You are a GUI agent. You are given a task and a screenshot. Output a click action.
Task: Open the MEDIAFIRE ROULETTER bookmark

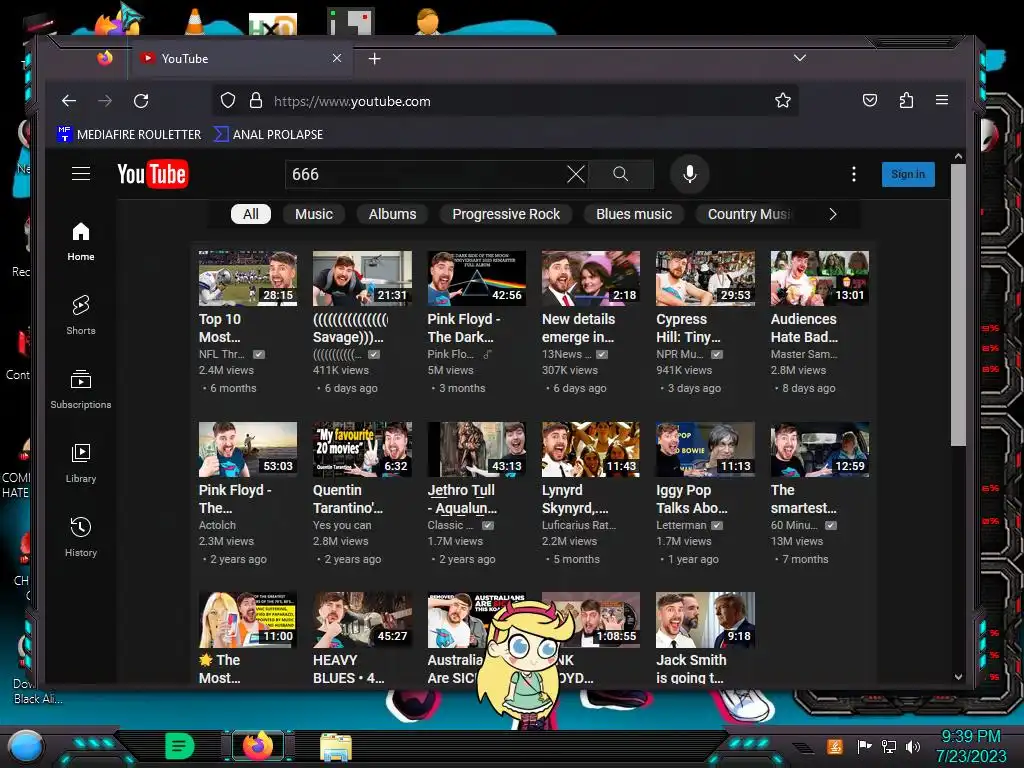coord(129,135)
